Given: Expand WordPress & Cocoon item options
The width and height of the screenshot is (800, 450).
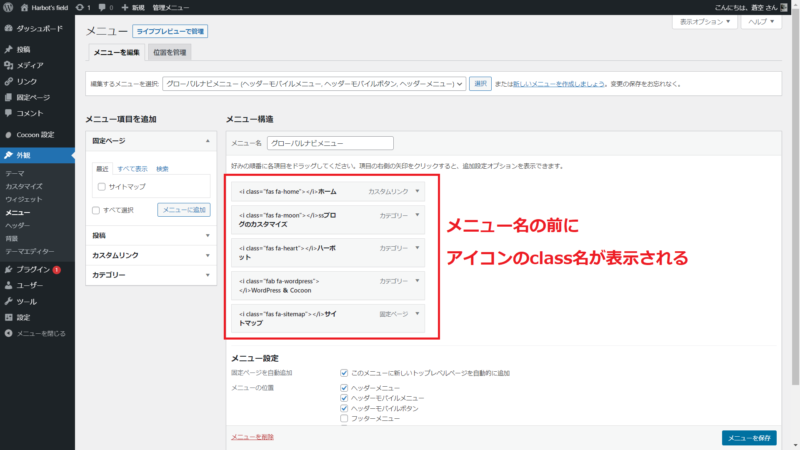Looking at the screenshot, I should [x=417, y=281].
